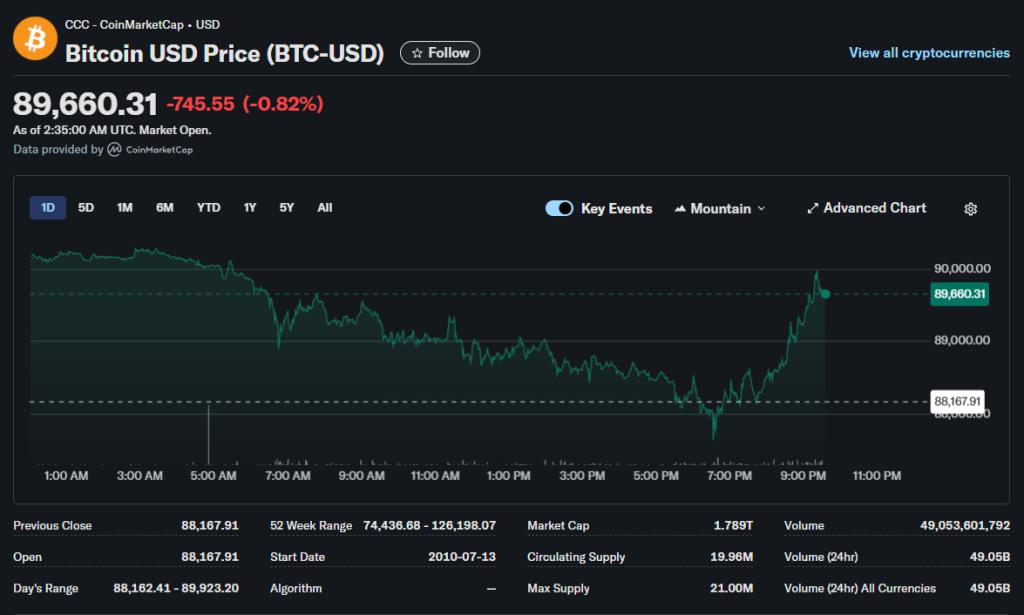Open chart settings gear icon
Viewport: 1024px width, 615px height.
click(970, 209)
